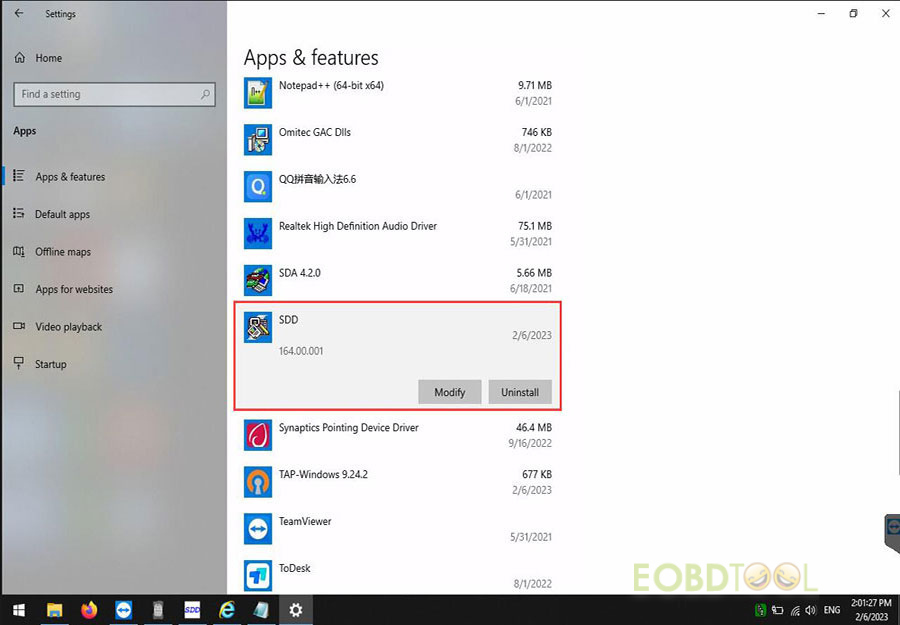
Task: Select SDA 4.2.0 entry name
Action: coord(300,273)
